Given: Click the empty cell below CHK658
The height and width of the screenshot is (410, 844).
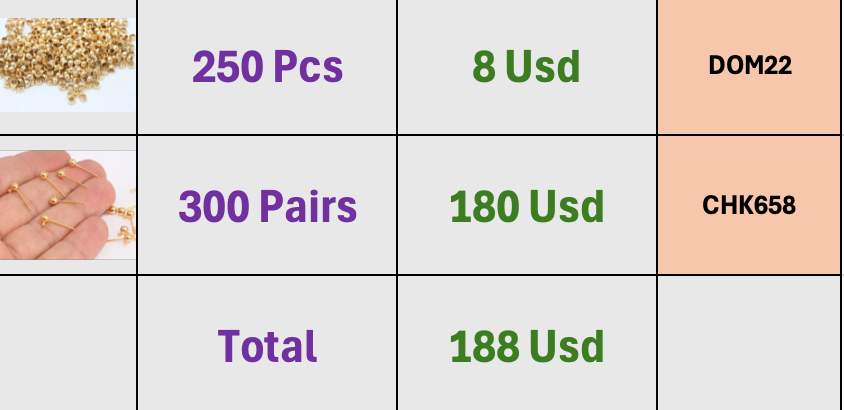Looking at the screenshot, I should 749,343.
